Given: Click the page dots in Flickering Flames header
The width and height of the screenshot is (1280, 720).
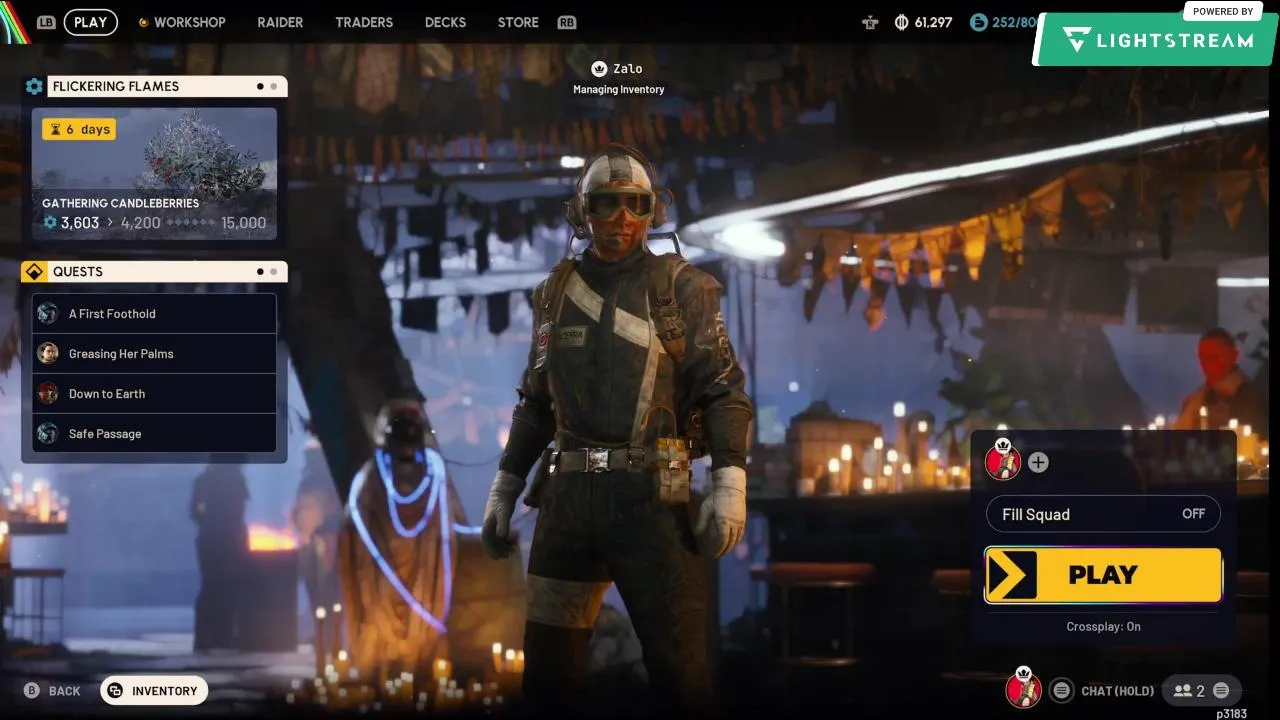Looking at the screenshot, I should tap(267, 87).
